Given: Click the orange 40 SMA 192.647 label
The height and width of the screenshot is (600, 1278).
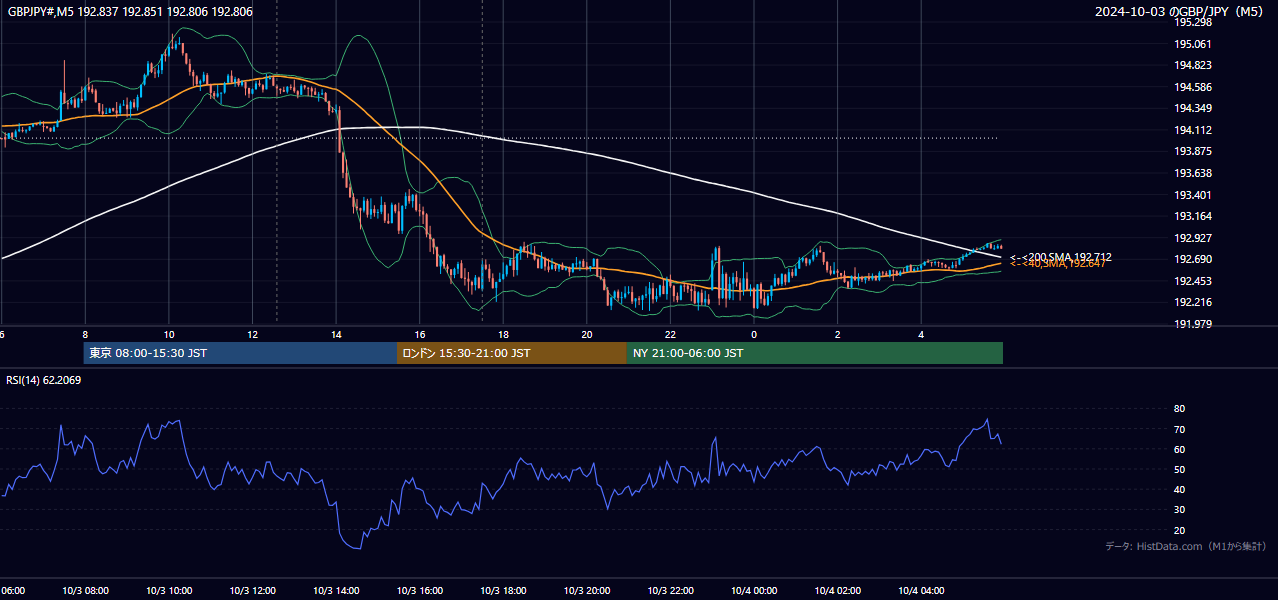Looking at the screenshot, I should tap(1058, 264).
